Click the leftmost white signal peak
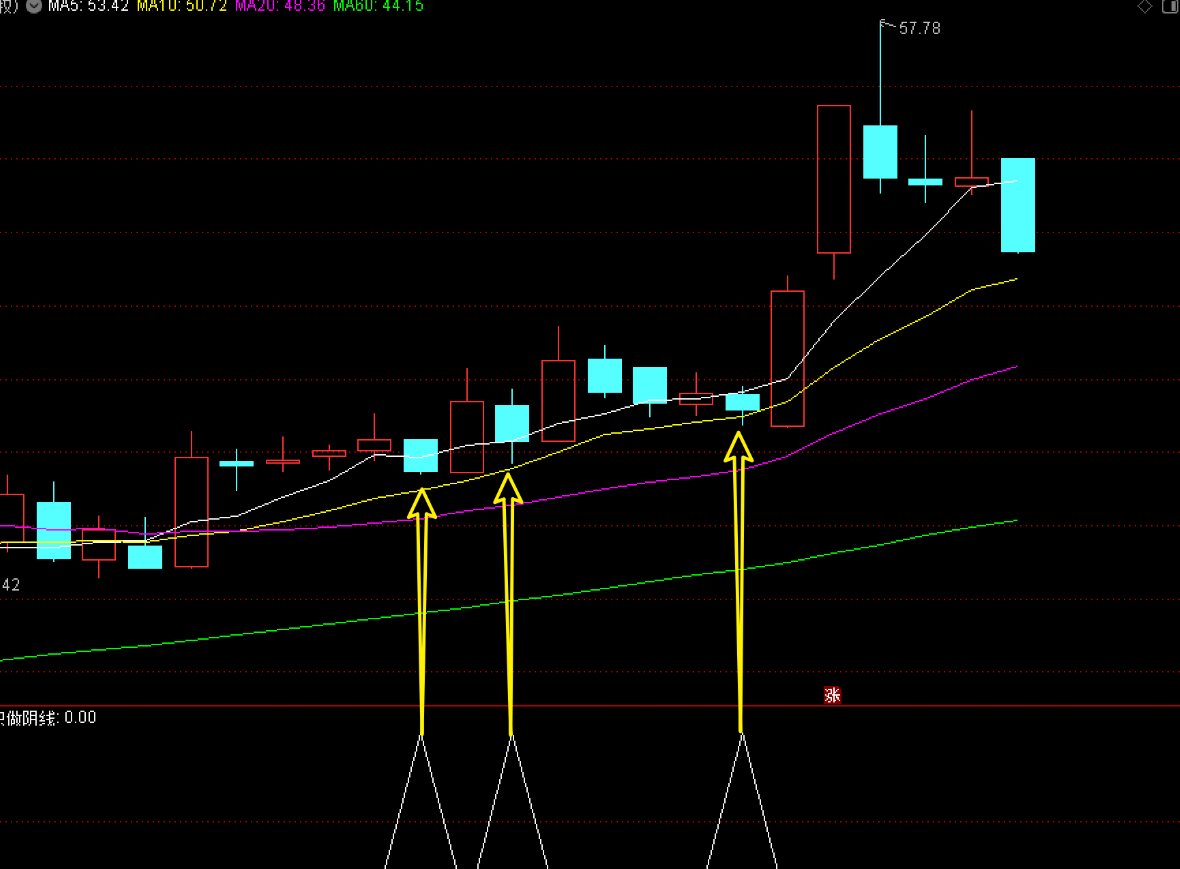The image size is (1180, 869). tap(421, 737)
